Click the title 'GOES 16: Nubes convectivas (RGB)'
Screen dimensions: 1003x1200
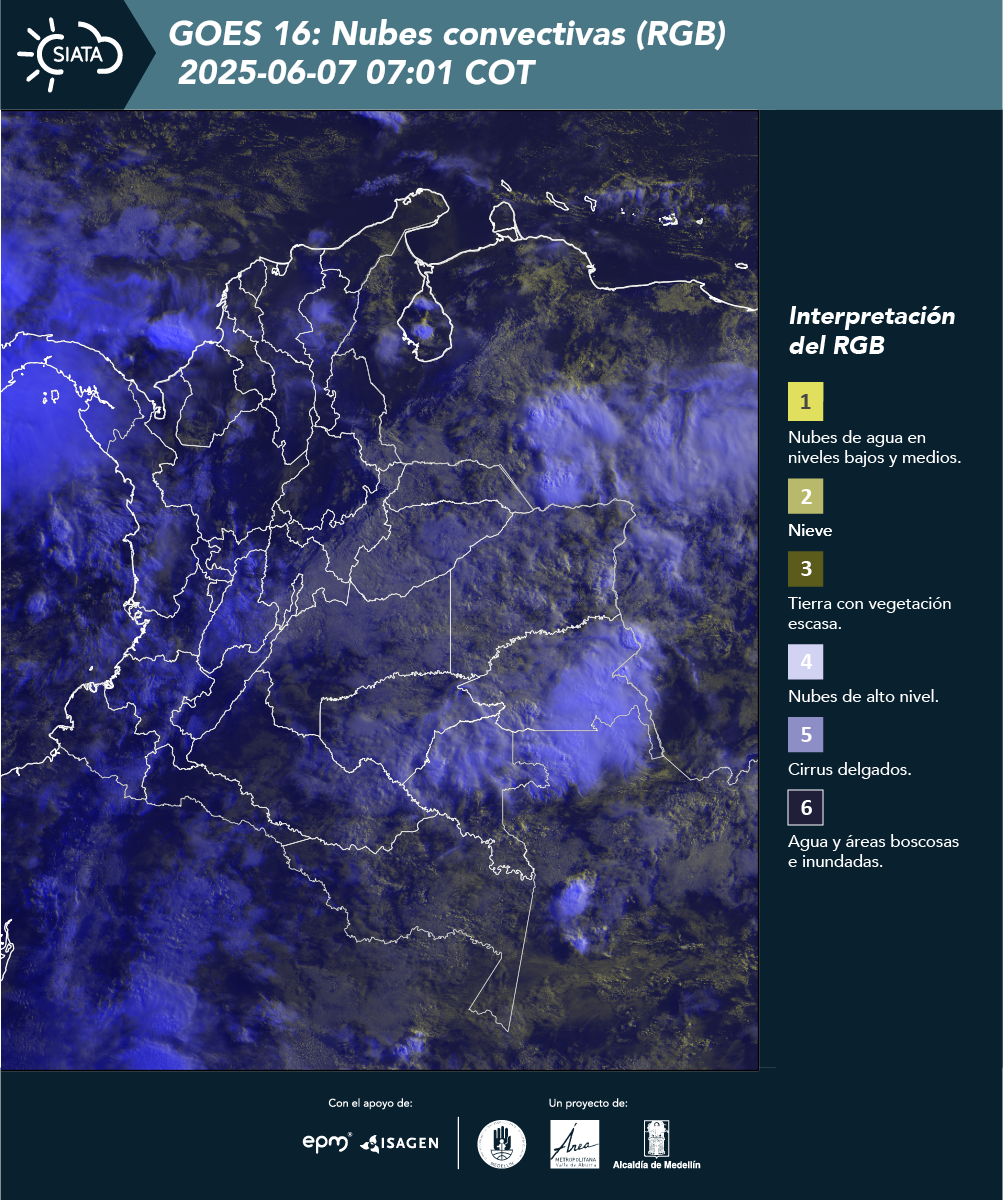(x=447, y=34)
